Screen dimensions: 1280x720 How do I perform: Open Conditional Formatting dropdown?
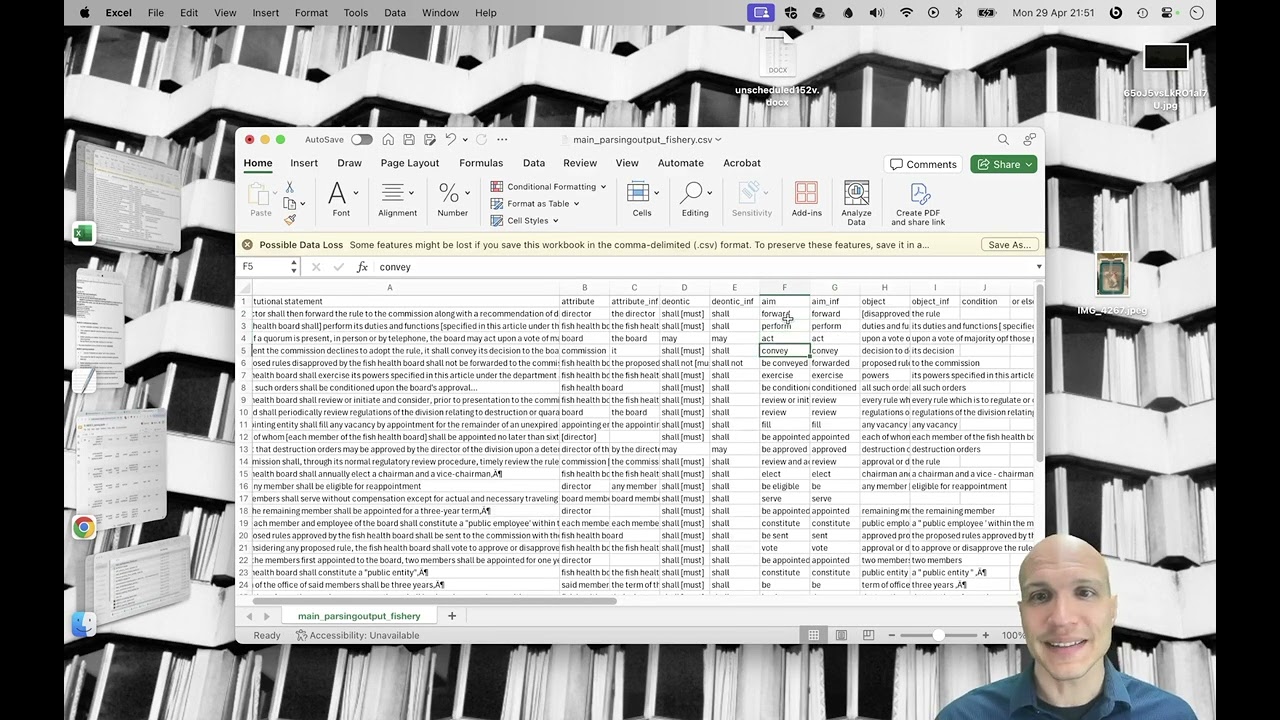point(548,187)
